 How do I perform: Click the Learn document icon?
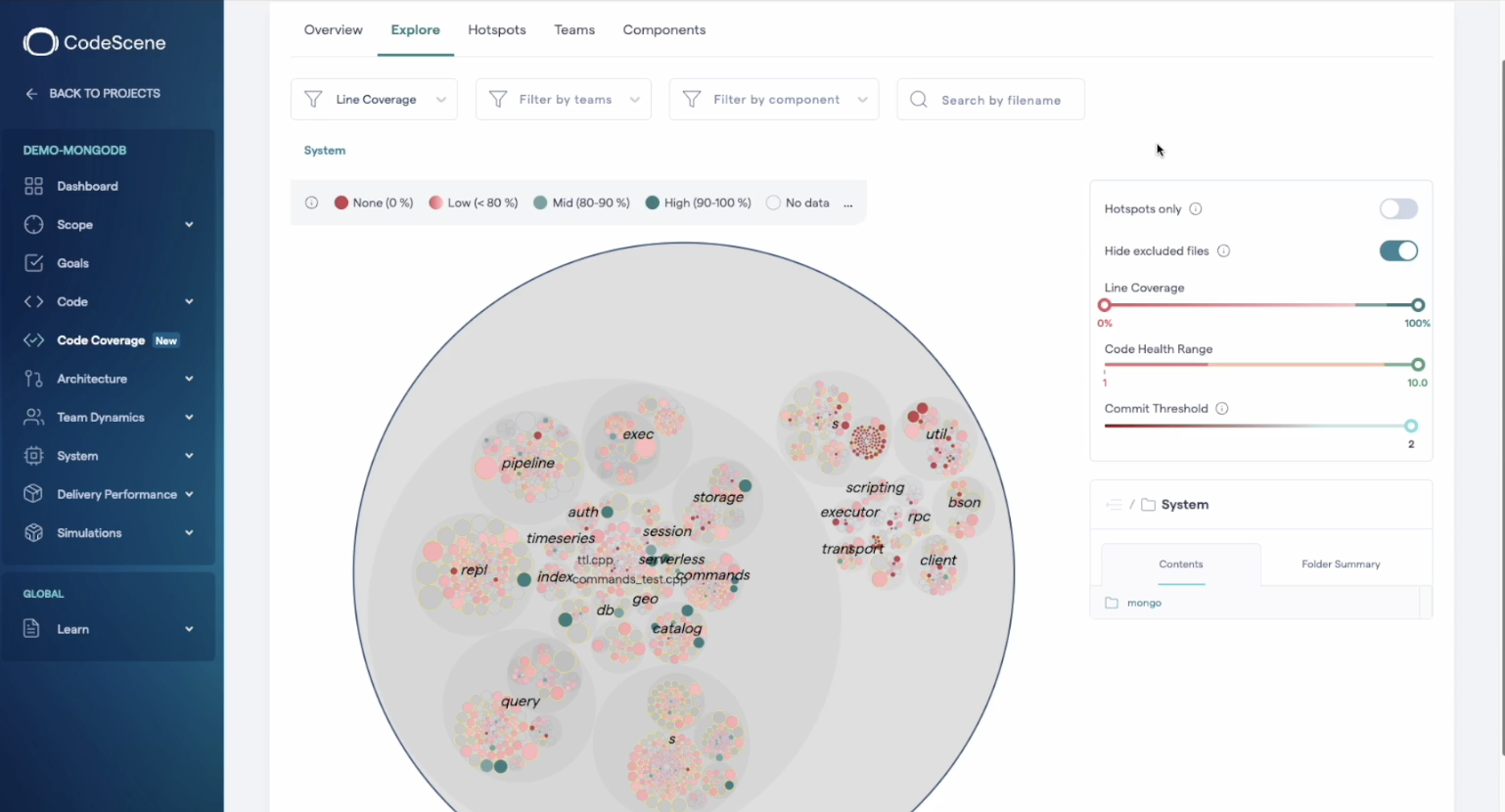click(31, 629)
